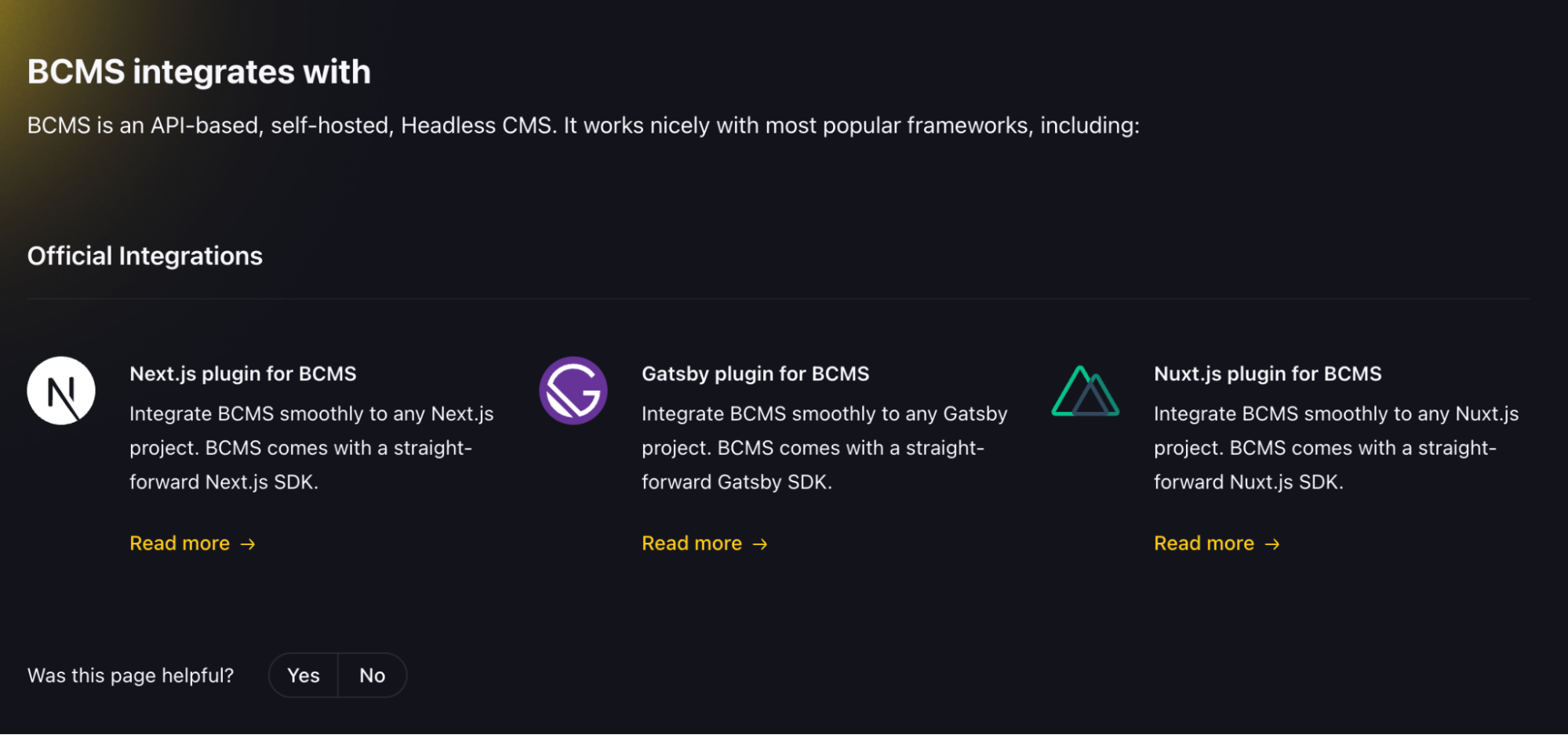Viewport: 1568px width, 735px height.
Task: Click the Nuxt.js SDK description paragraph
Action: pos(1336,448)
